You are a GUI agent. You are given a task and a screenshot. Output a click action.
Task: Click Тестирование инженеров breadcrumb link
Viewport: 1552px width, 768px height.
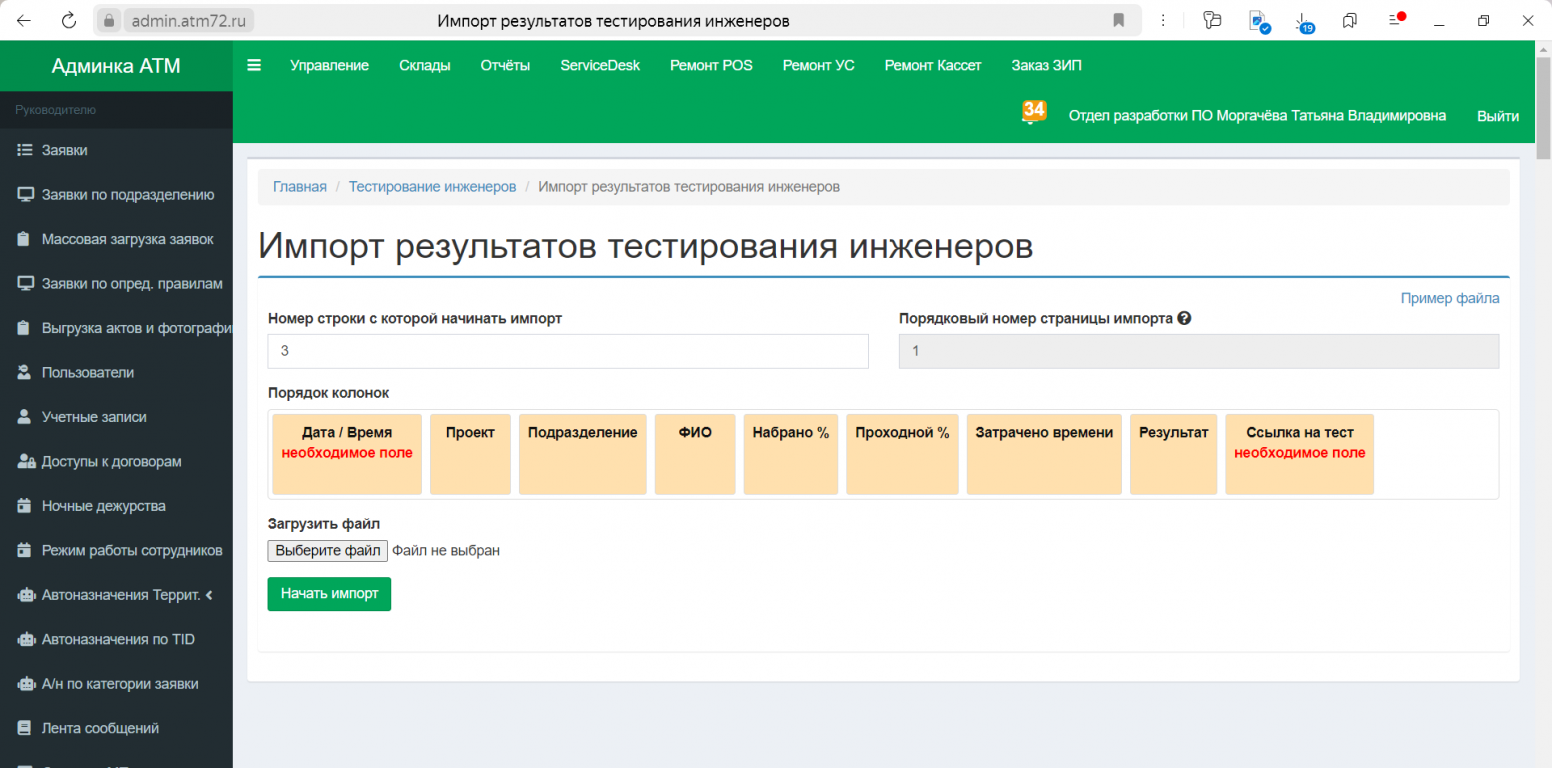click(x=432, y=187)
